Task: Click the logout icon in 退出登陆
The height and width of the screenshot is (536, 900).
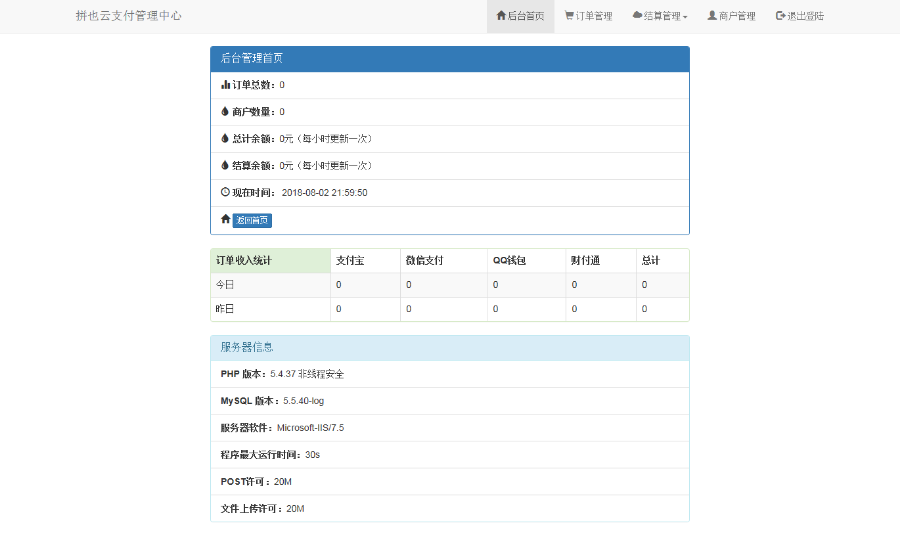Action: pyautogui.click(x=781, y=15)
